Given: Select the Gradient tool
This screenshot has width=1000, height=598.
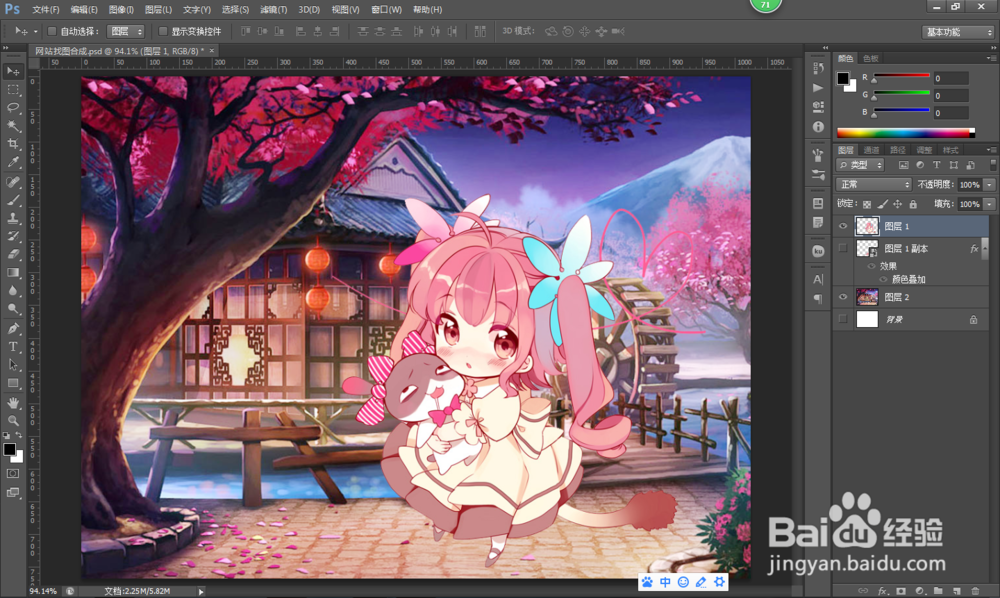Looking at the screenshot, I should [x=13, y=272].
